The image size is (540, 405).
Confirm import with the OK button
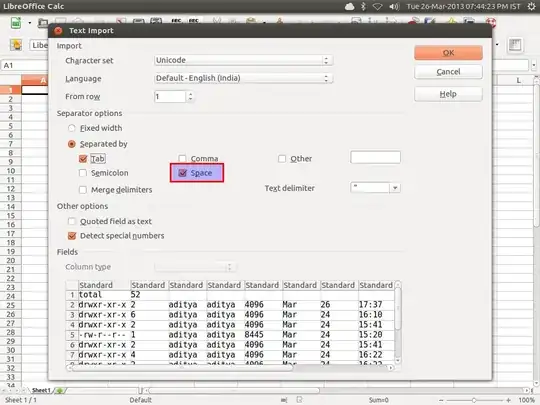pos(448,53)
